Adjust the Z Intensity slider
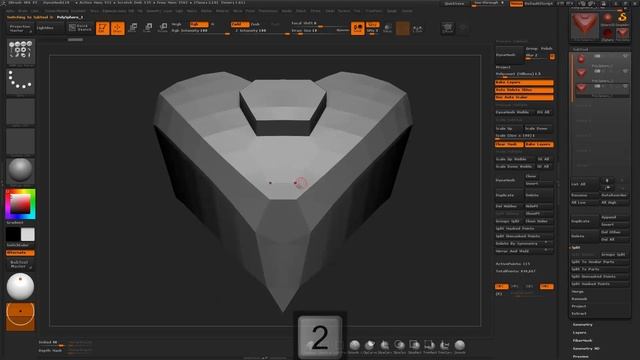The width and height of the screenshot is (640, 360). click(260, 31)
